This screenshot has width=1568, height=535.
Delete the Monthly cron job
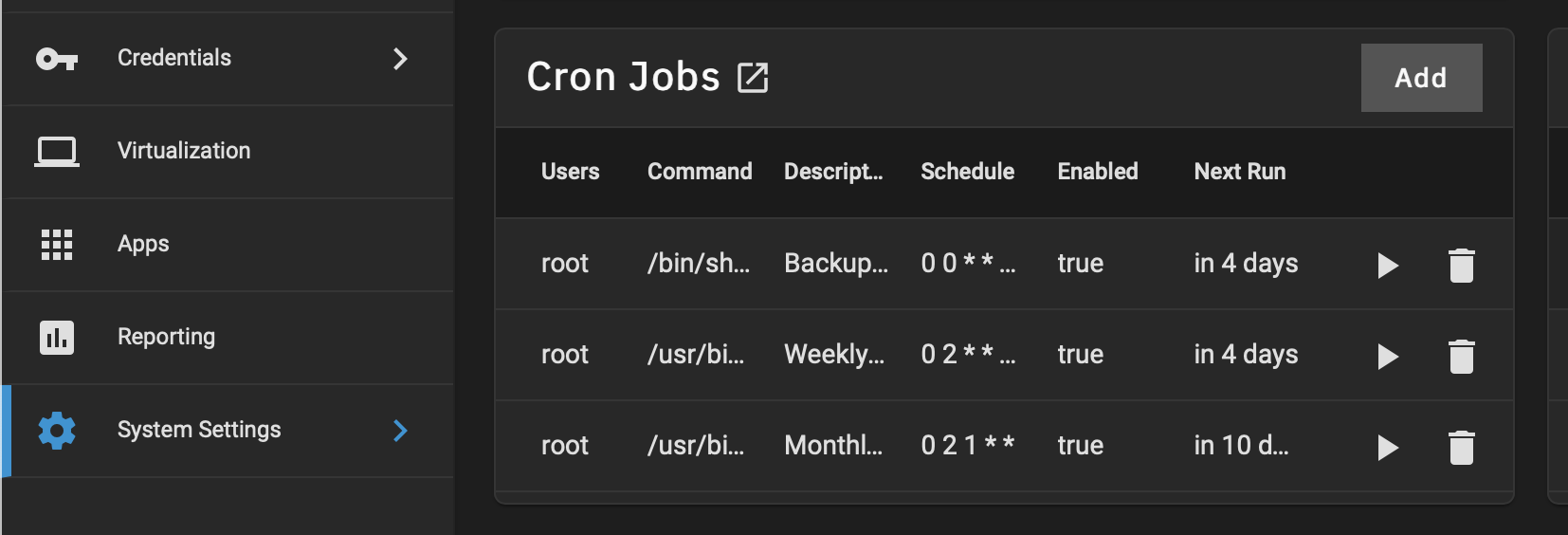pyautogui.click(x=1462, y=448)
